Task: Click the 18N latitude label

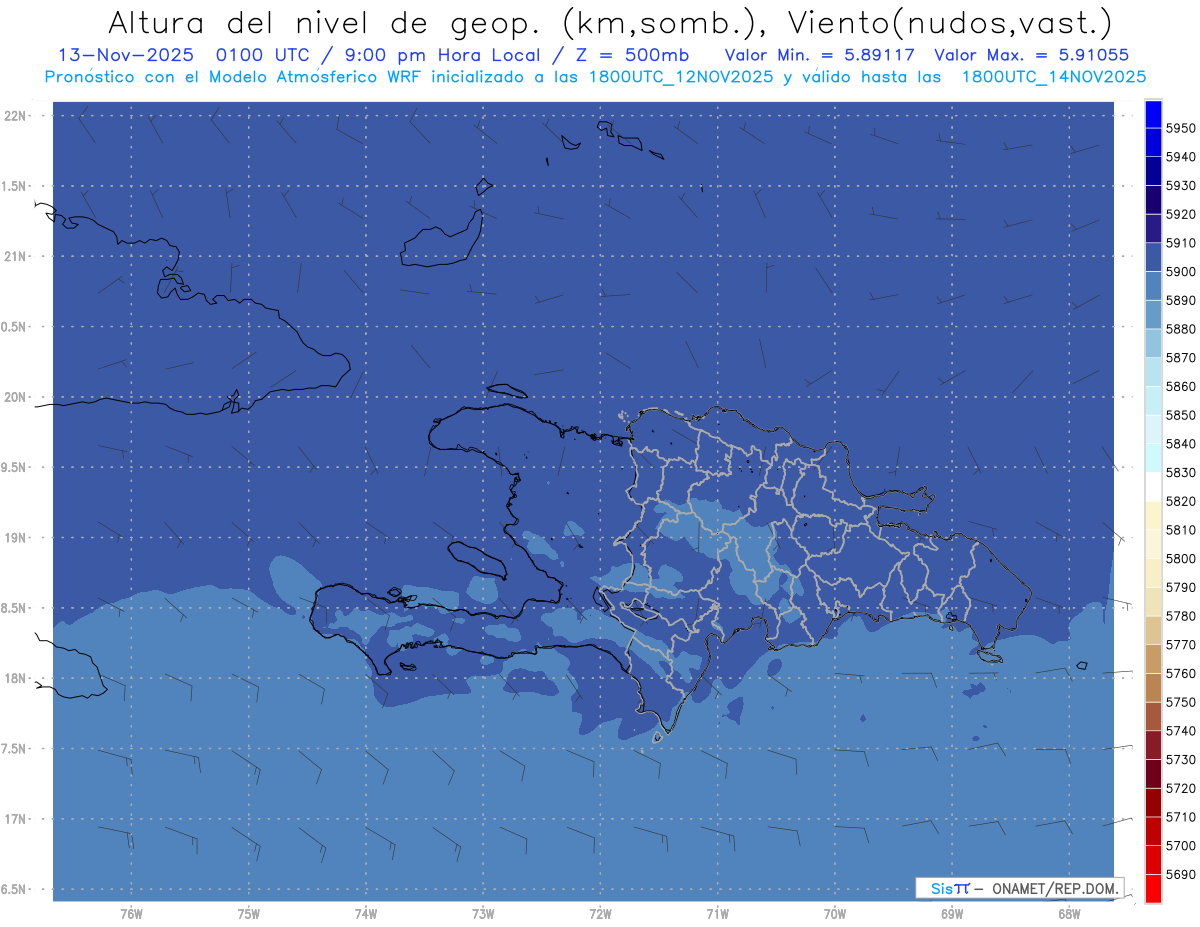Action: coord(16,678)
